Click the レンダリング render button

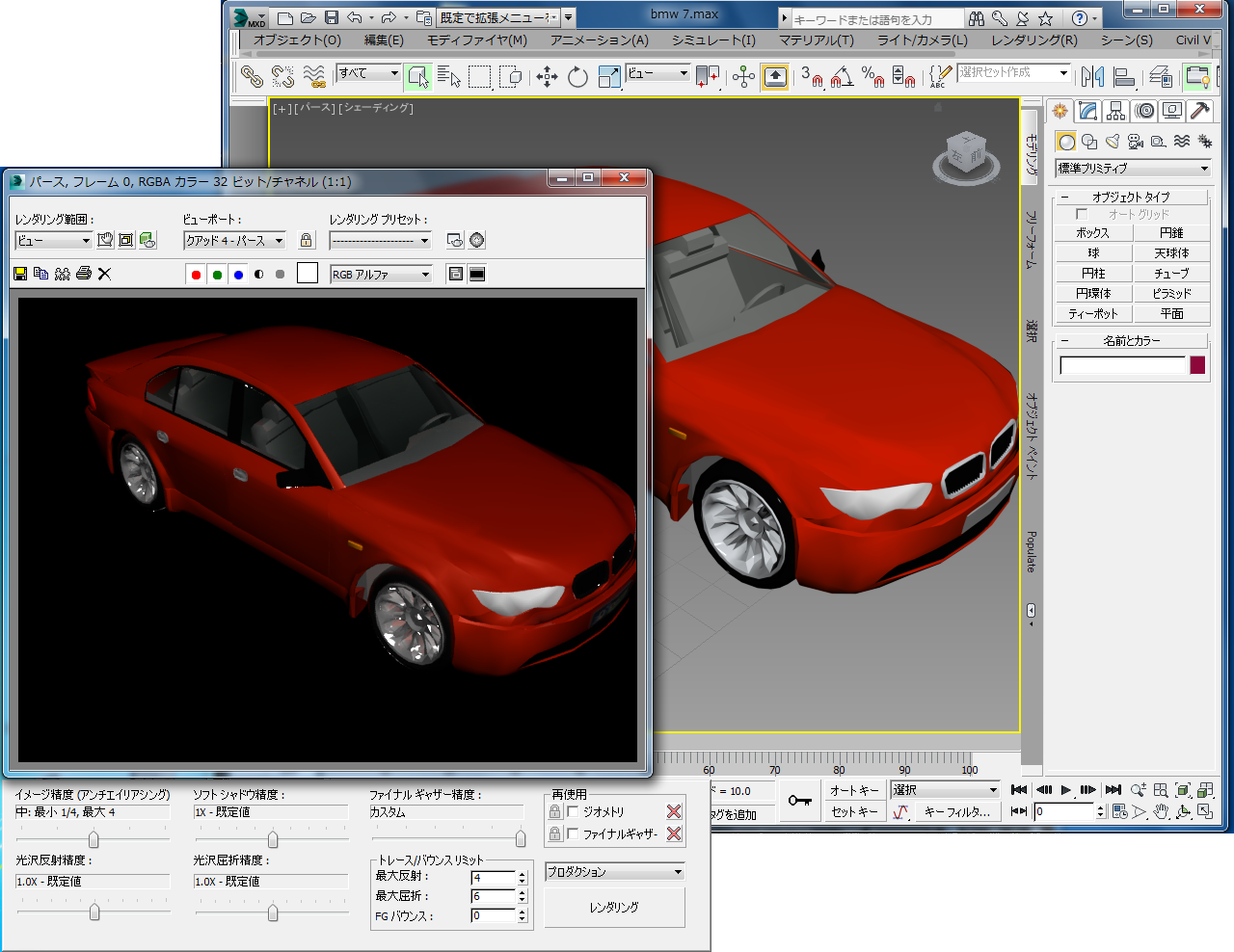pos(614,908)
